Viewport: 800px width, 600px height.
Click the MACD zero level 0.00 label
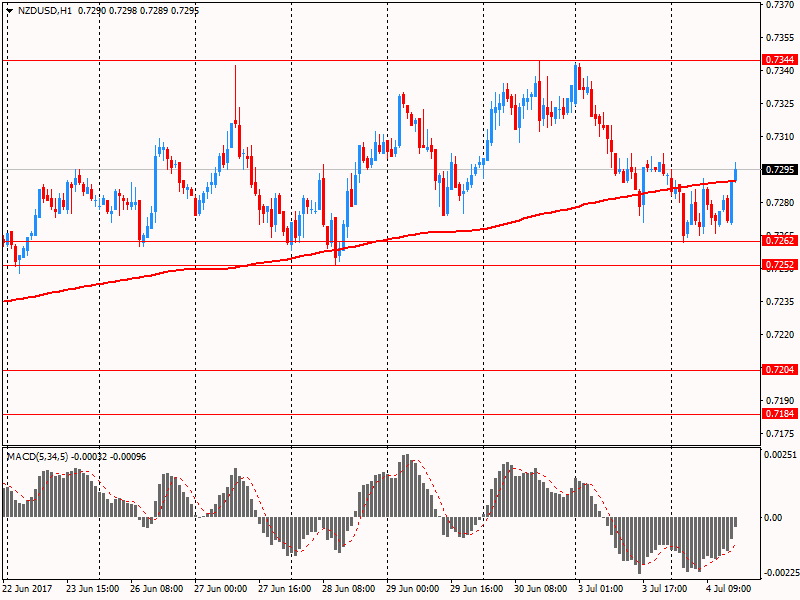tap(773, 517)
